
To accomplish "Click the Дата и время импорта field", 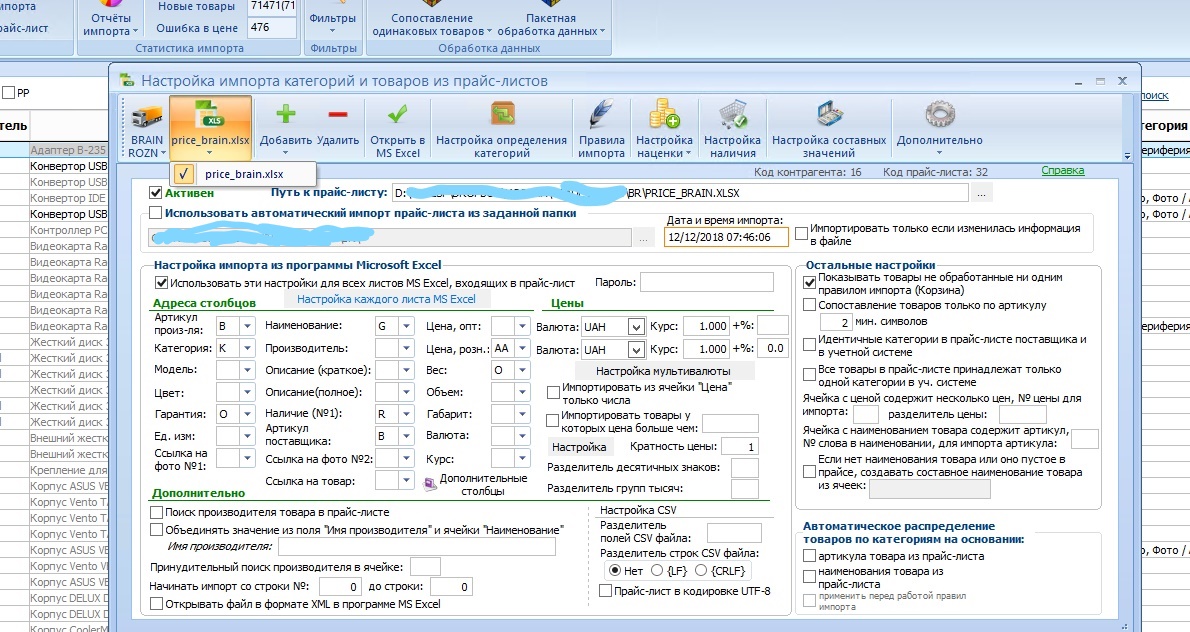I will click(726, 237).
